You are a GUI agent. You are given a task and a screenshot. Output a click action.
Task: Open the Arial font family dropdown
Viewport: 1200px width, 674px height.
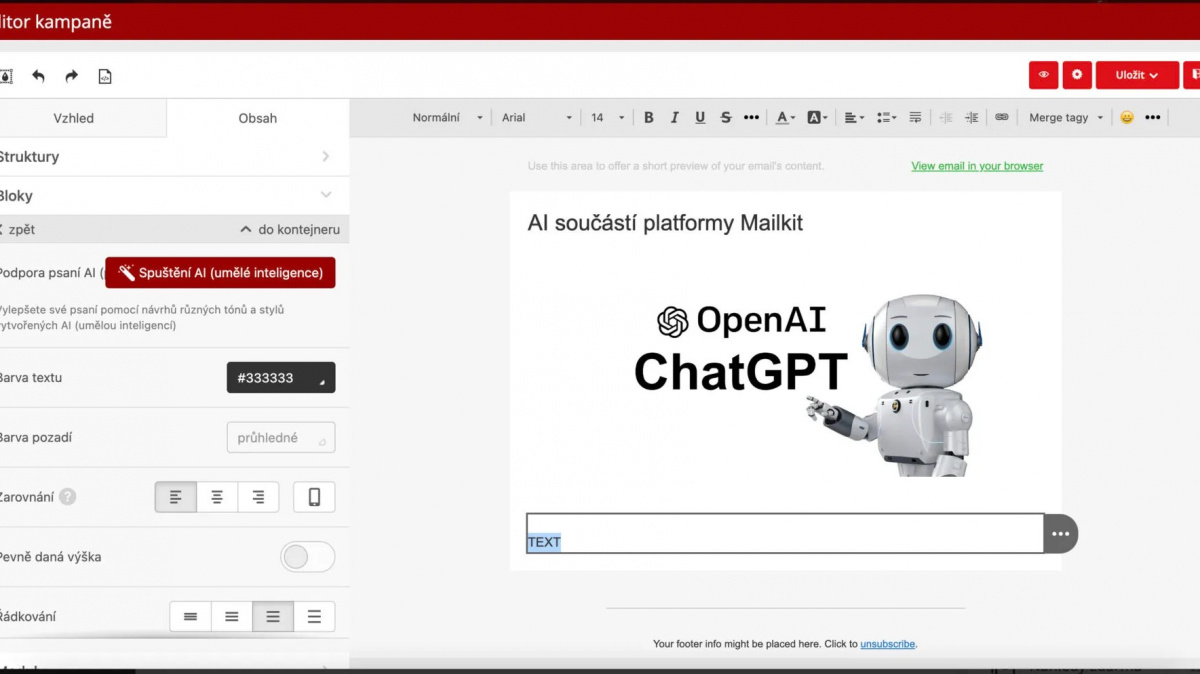point(537,117)
